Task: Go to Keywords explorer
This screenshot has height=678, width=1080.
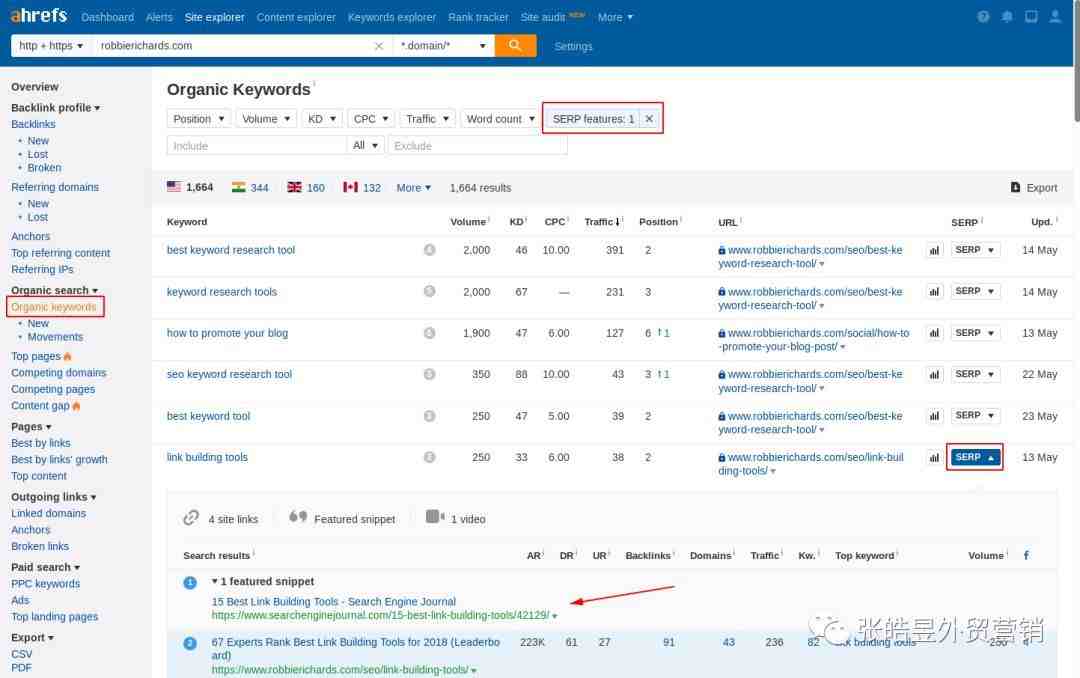Action: [x=392, y=17]
